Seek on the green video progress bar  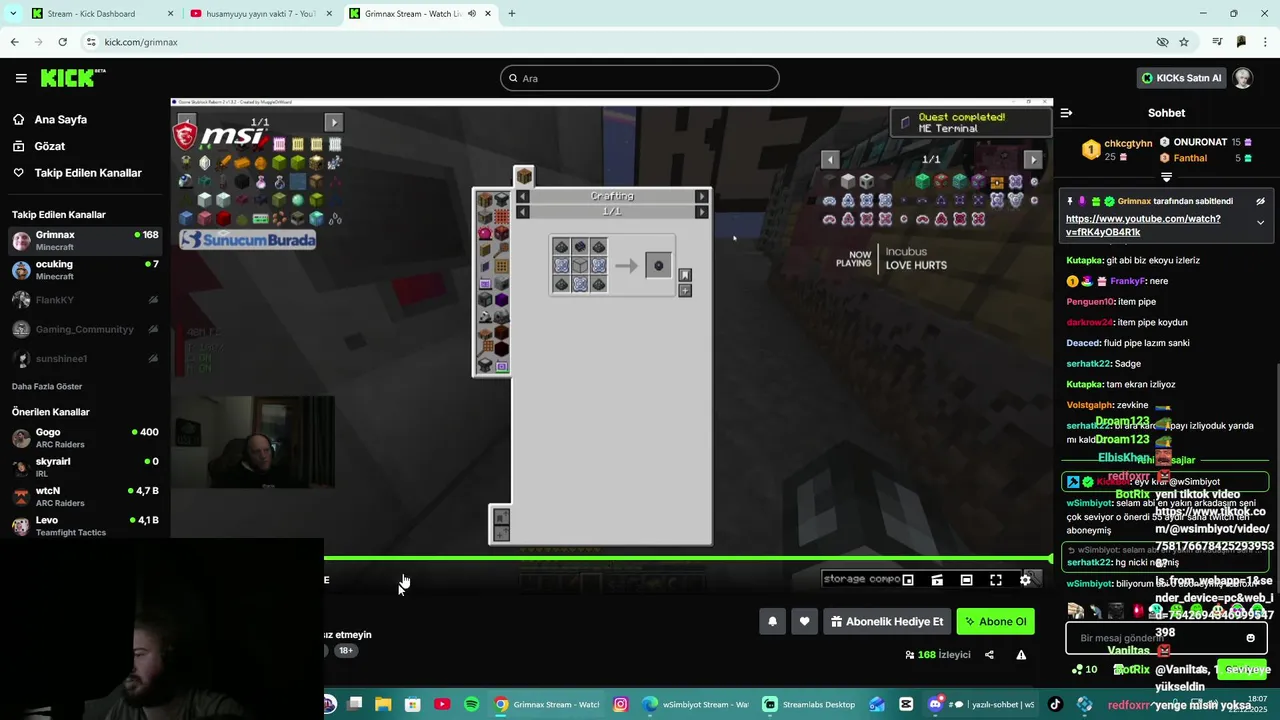687,558
